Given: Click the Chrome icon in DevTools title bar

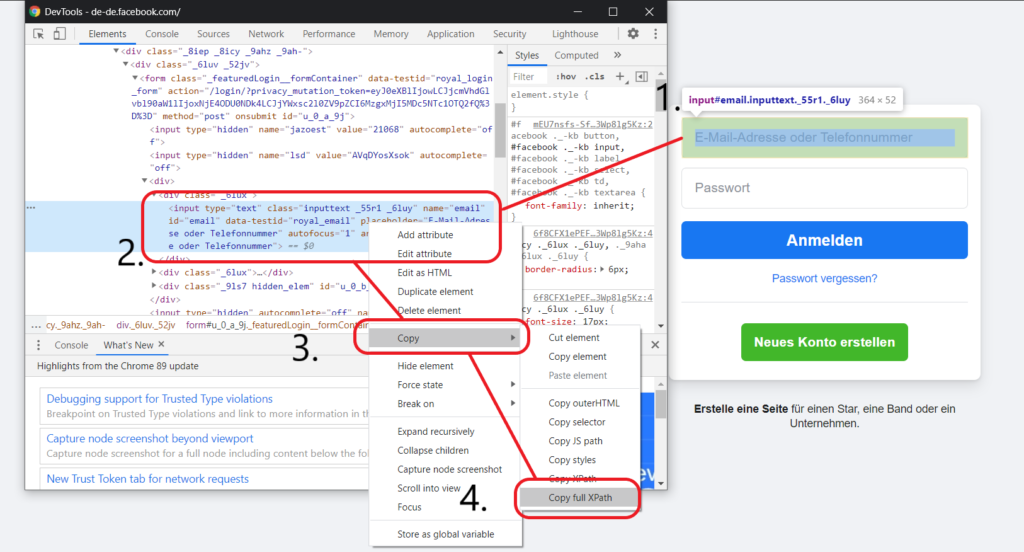Looking at the screenshot, I should click(x=34, y=11).
